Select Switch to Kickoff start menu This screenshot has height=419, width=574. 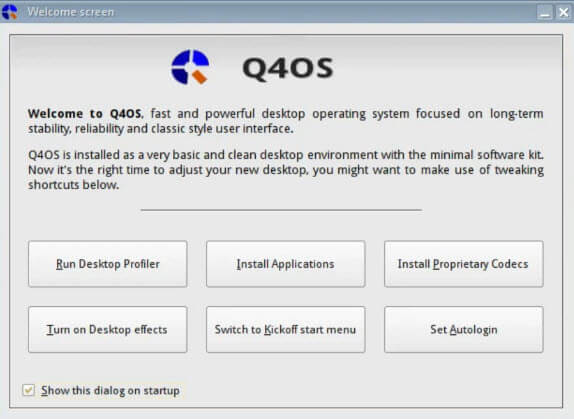286,329
